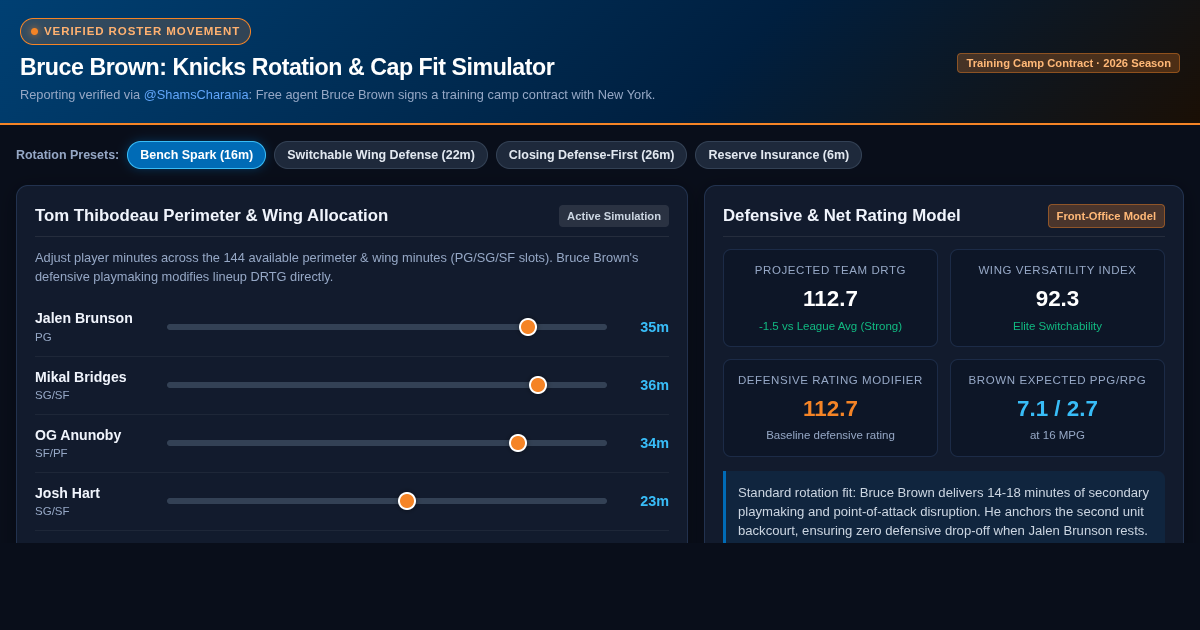The height and width of the screenshot is (630, 1200).
Task: Click the 92.3 wing versatility value
Action: pyautogui.click(x=1057, y=299)
